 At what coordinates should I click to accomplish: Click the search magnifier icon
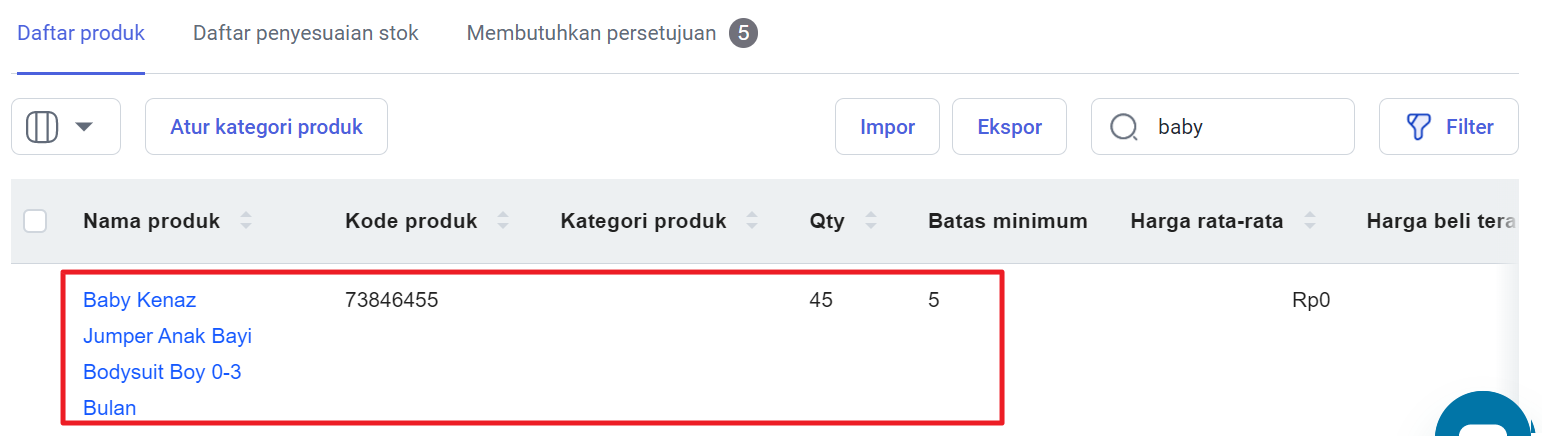(1125, 127)
